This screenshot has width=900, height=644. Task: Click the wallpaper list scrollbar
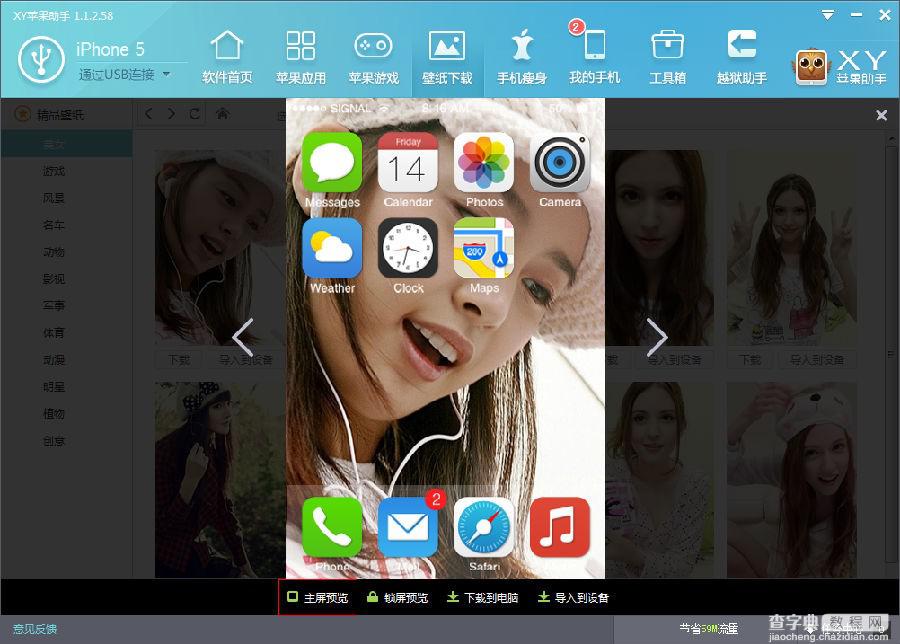point(891,356)
